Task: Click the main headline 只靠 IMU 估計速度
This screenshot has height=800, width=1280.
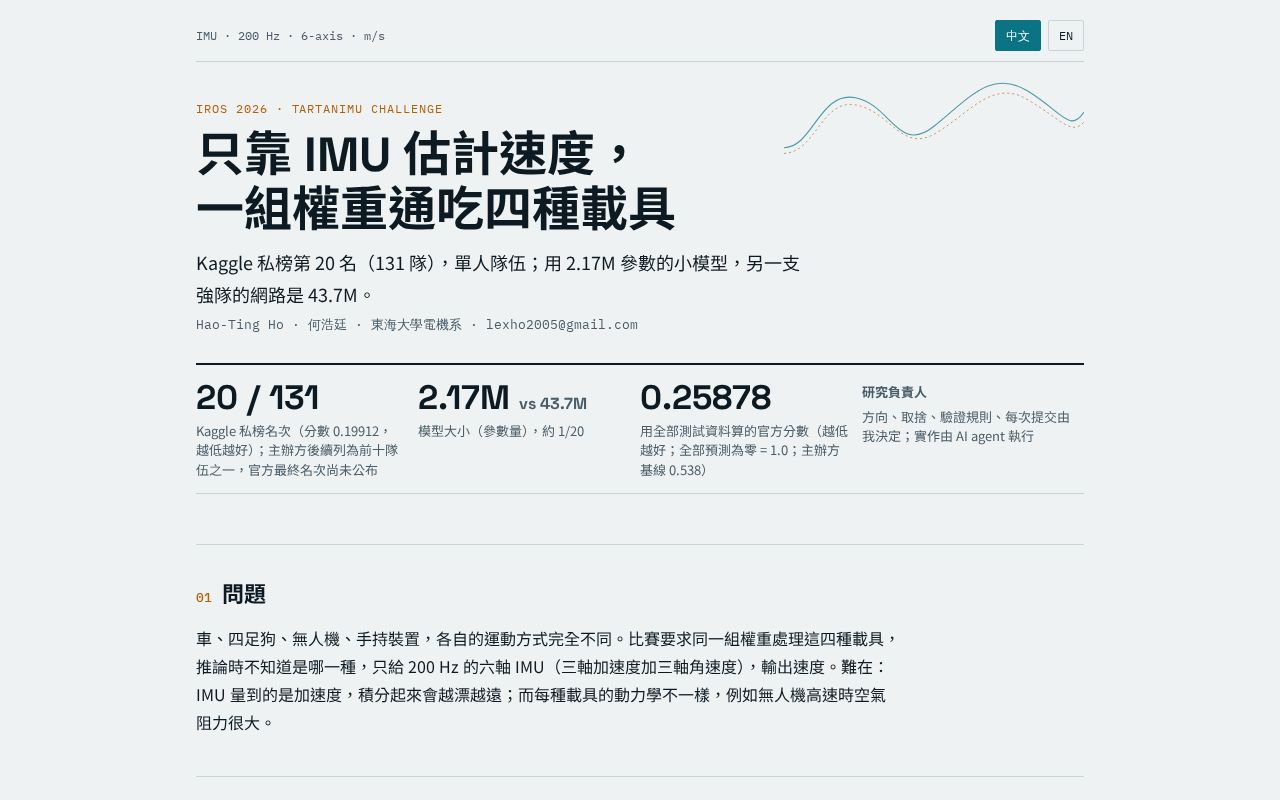Action: (414, 154)
